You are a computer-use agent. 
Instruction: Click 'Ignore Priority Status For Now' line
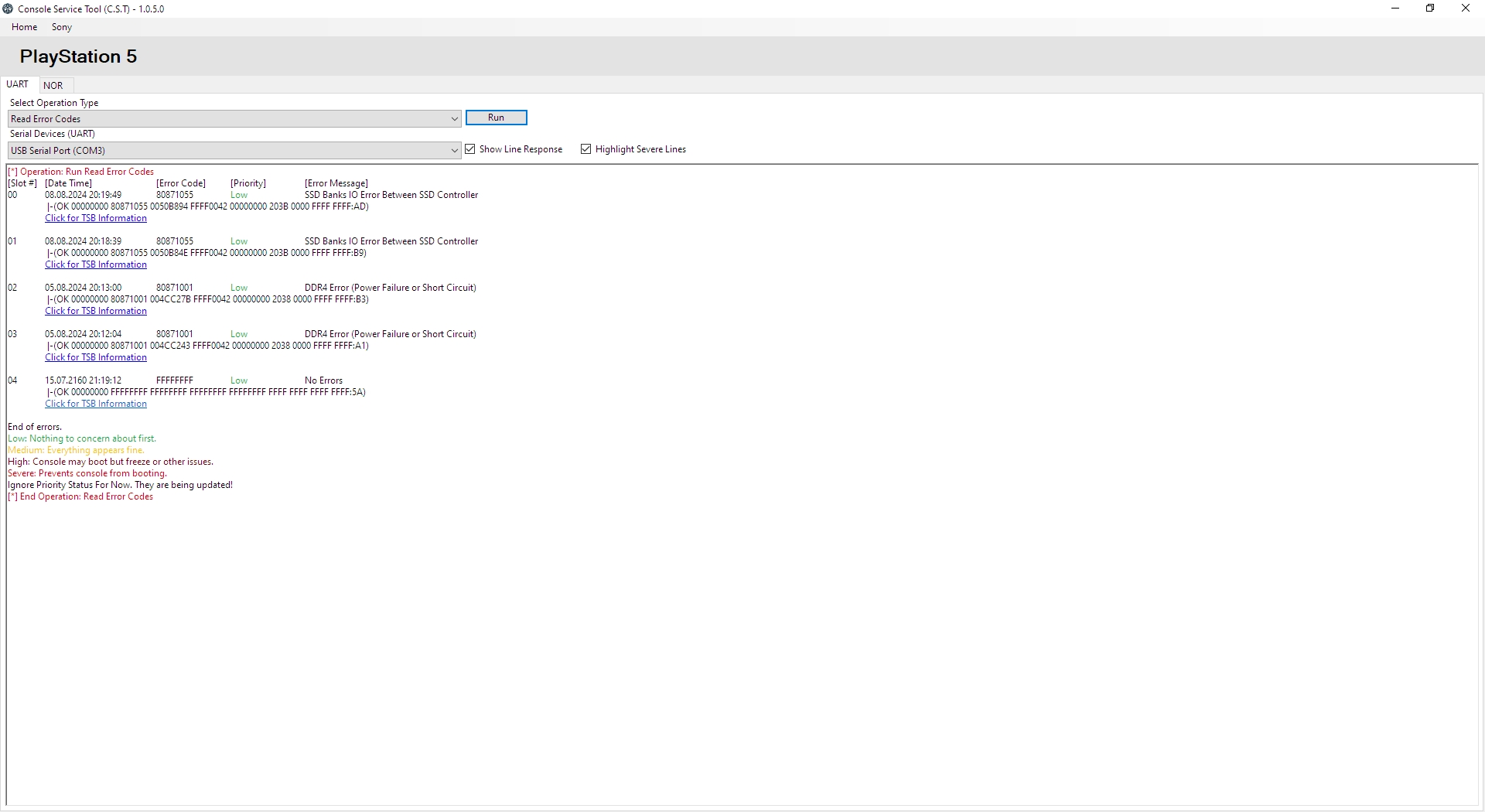(x=120, y=485)
